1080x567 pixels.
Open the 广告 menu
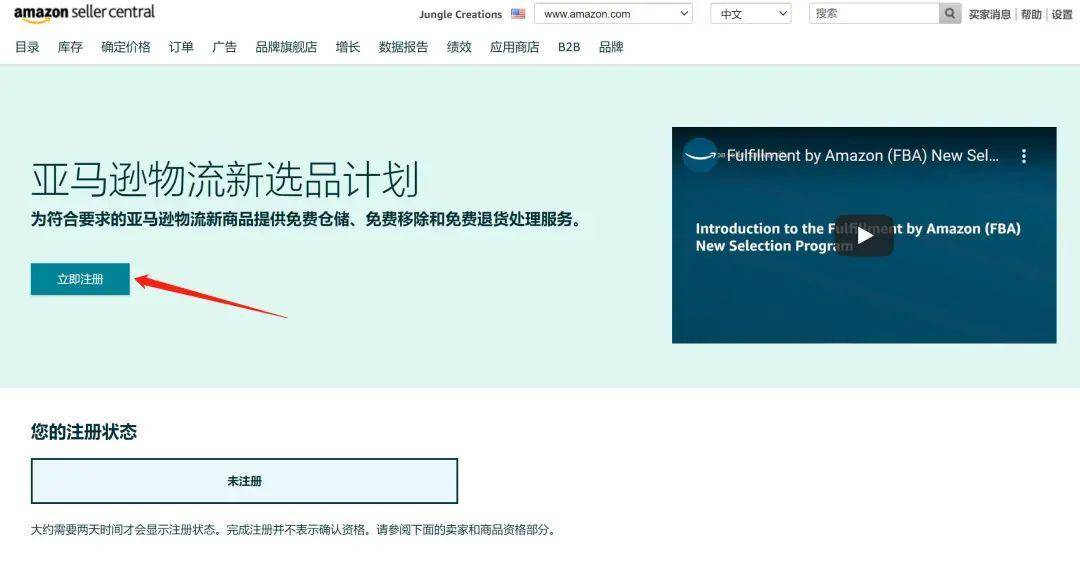pyautogui.click(x=225, y=47)
